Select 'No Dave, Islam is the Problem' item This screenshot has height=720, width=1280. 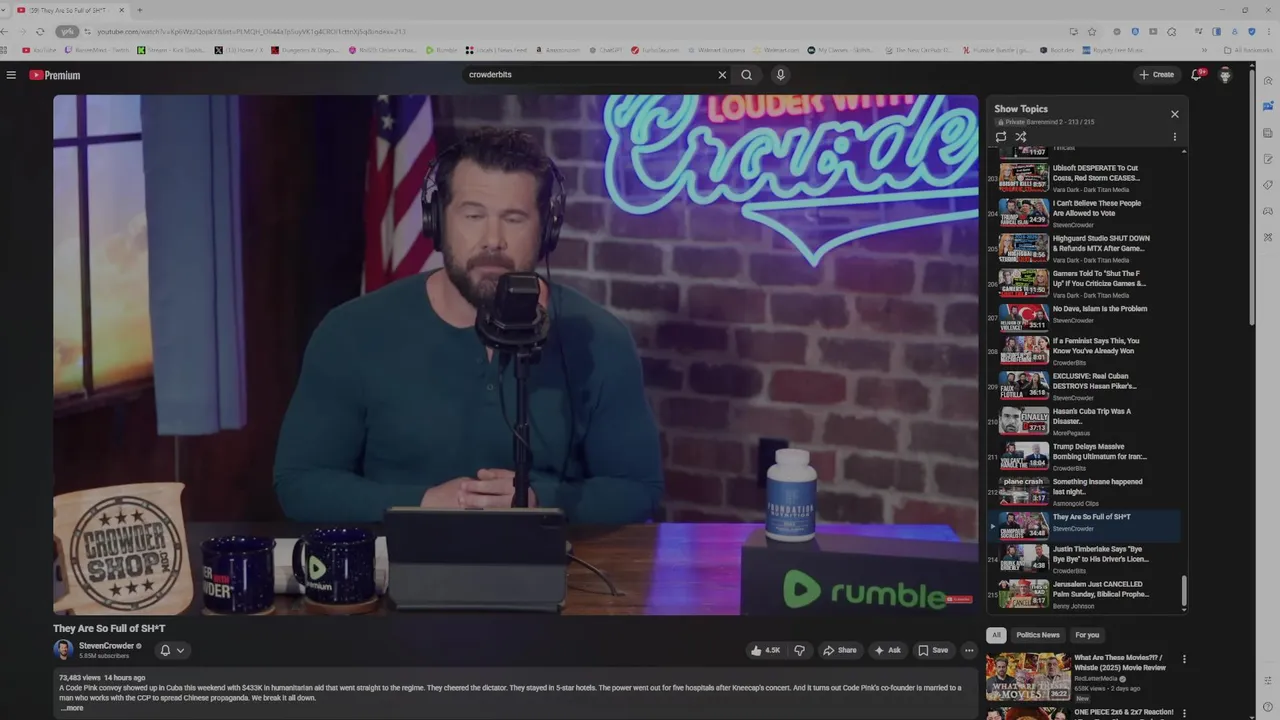1084,318
